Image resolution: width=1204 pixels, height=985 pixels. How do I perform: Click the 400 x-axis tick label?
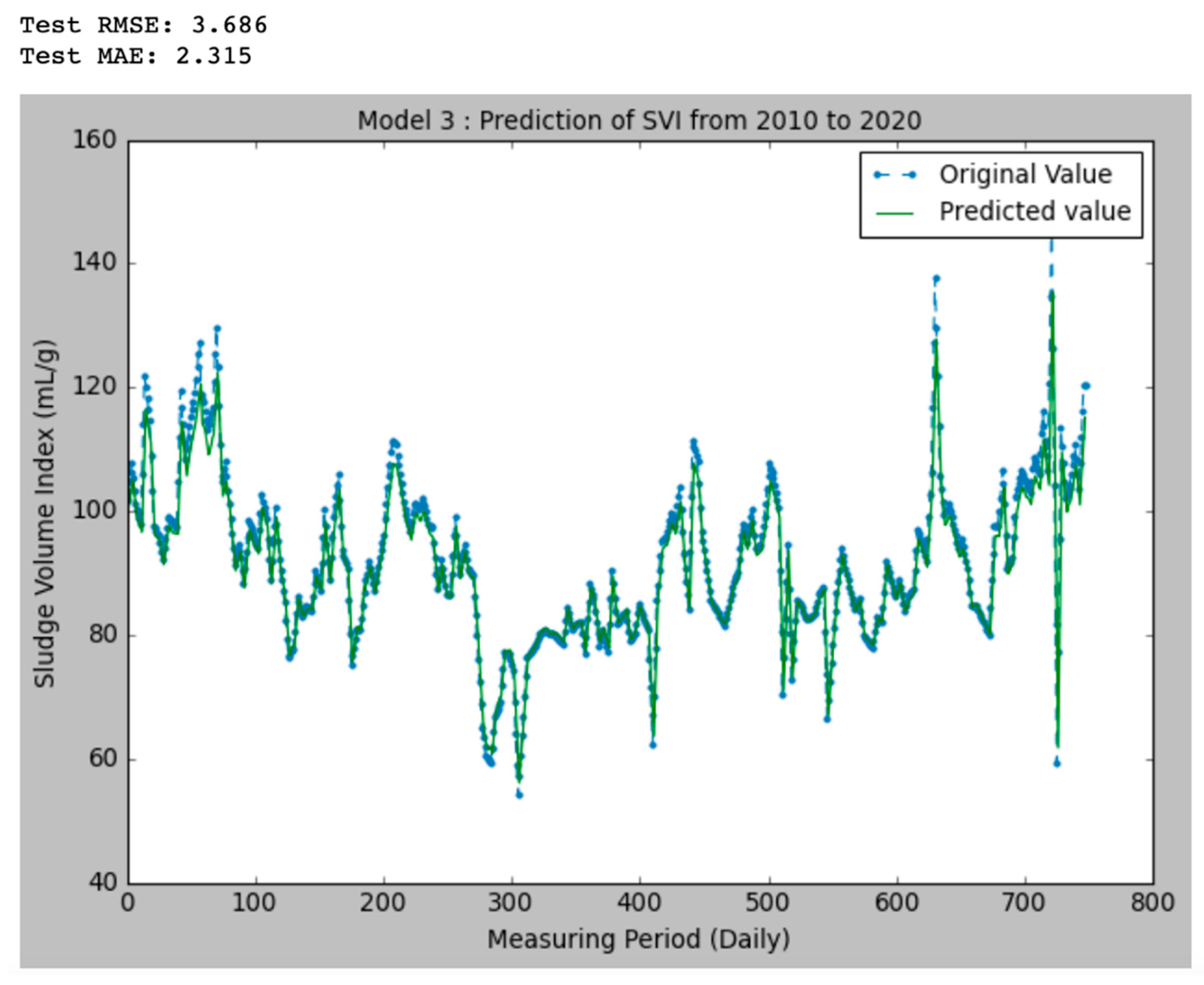coord(640,903)
